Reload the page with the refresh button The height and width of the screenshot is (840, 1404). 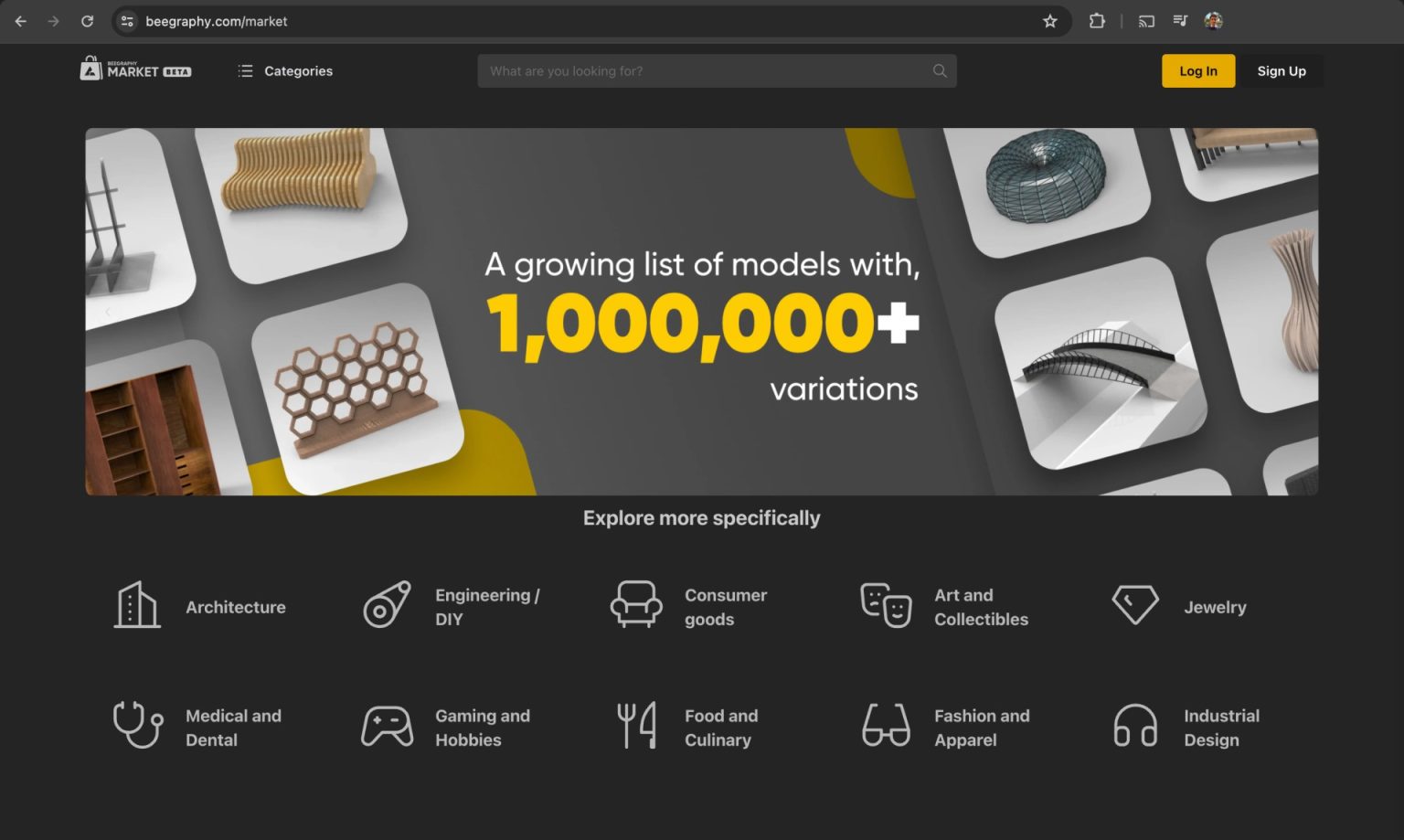[87, 21]
